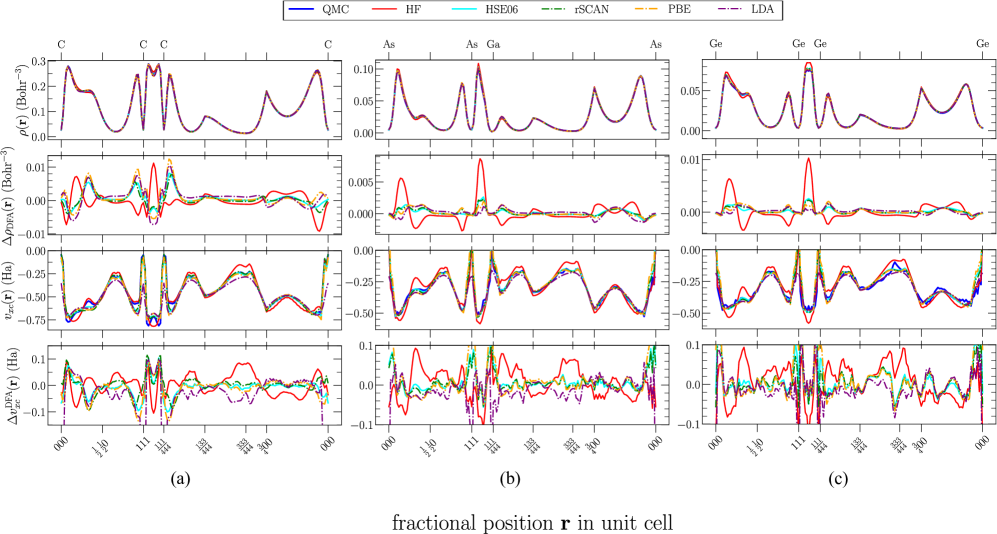Click the third-row subplot in the right column

[849, 285]
